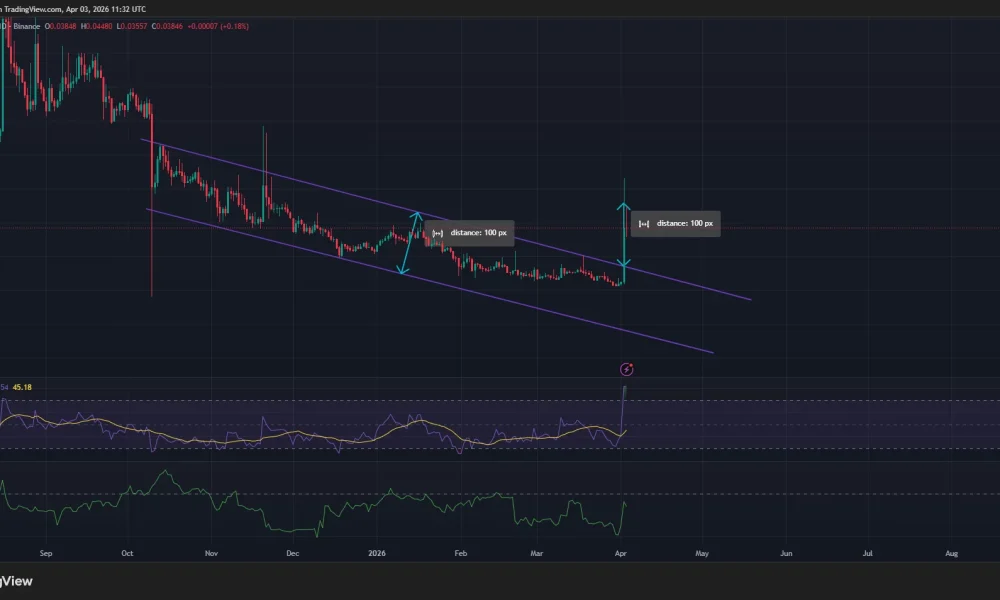Image resolution: width=1000 pixels, height=600 pixels.
Task: Click the red notification dot on the lightning icon
Action: tap(631, 365)
